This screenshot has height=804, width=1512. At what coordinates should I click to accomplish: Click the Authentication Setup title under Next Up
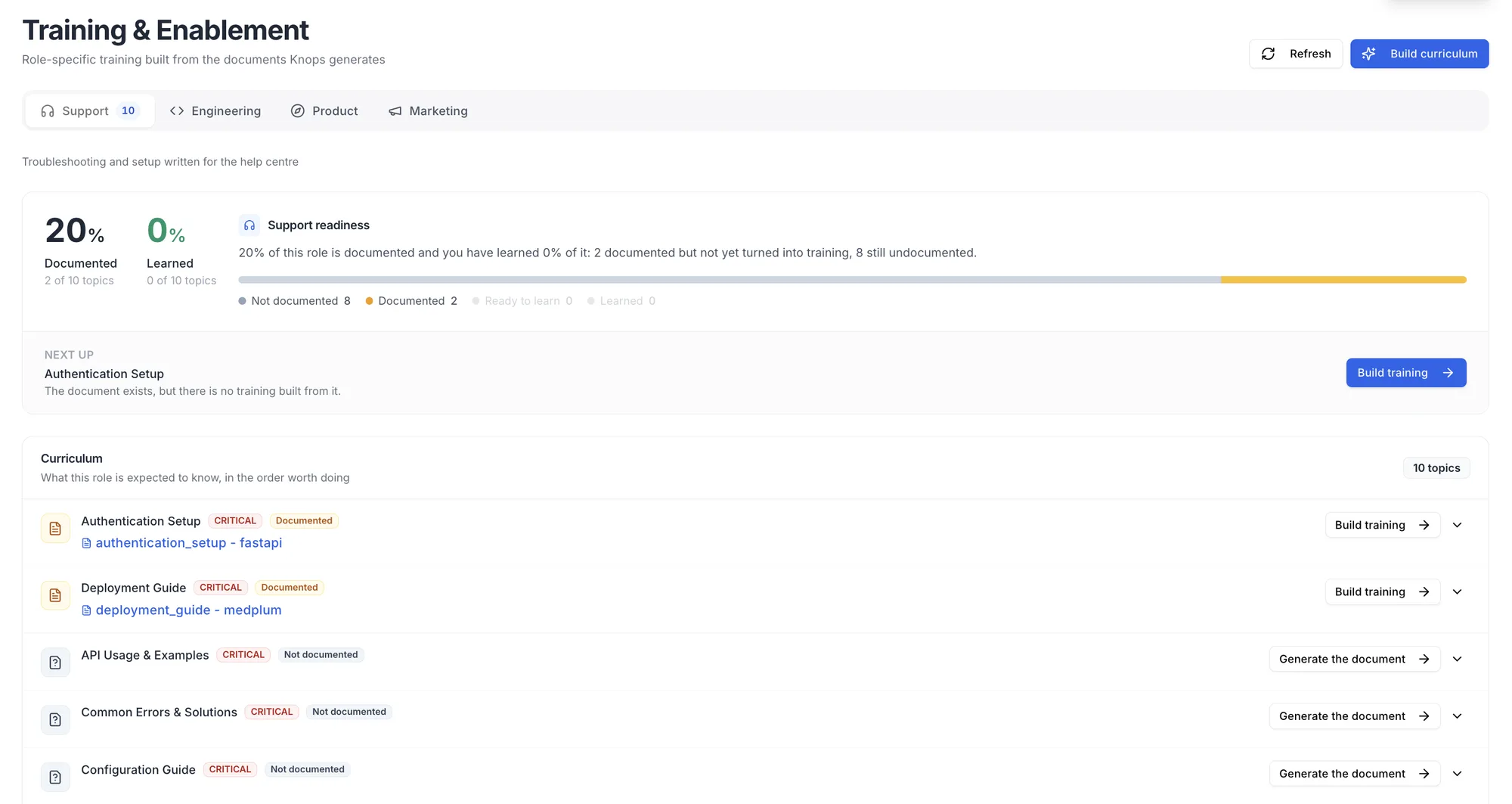tap(104, 374)
